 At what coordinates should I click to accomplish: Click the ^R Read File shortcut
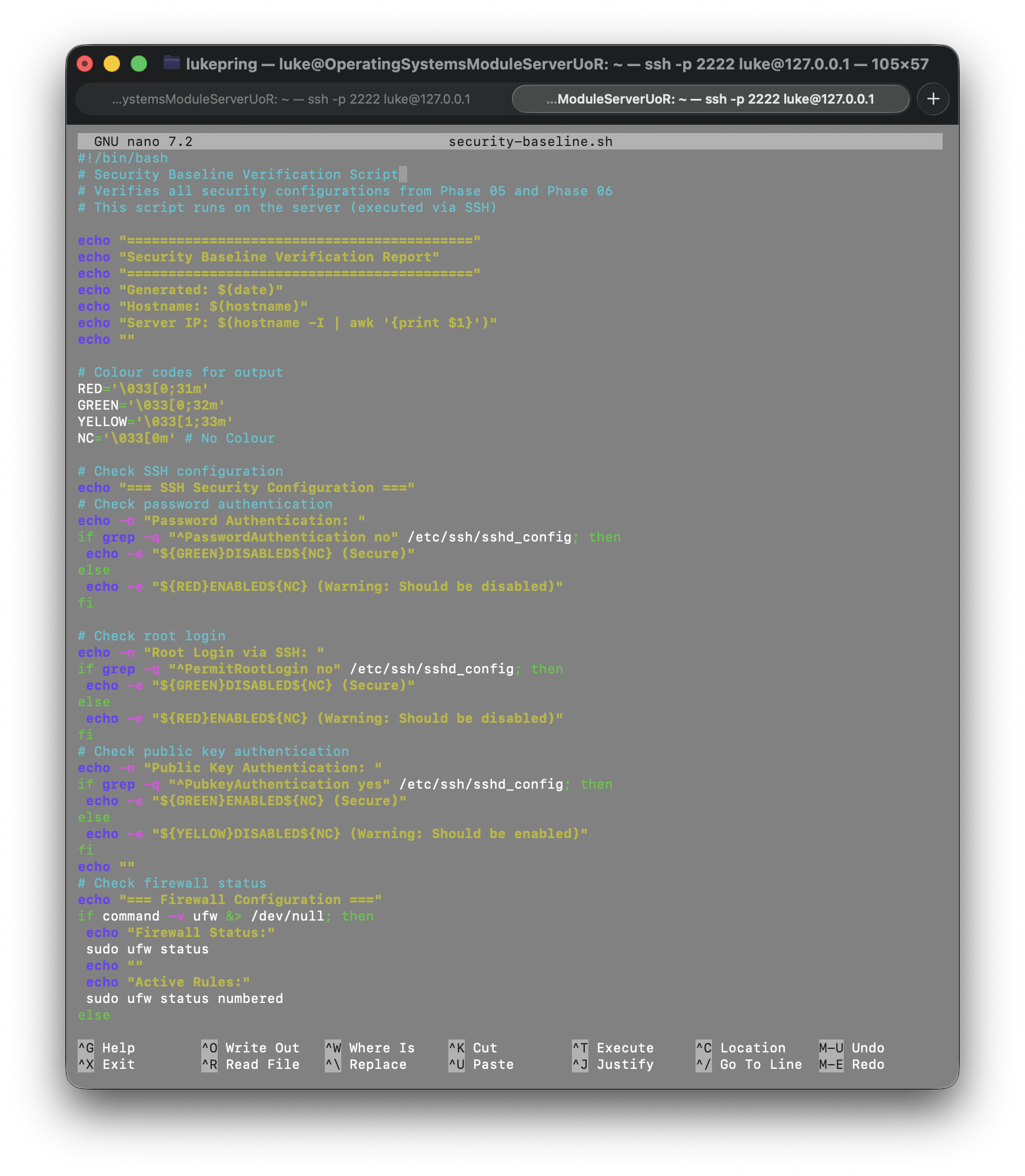click(251, 1064)
